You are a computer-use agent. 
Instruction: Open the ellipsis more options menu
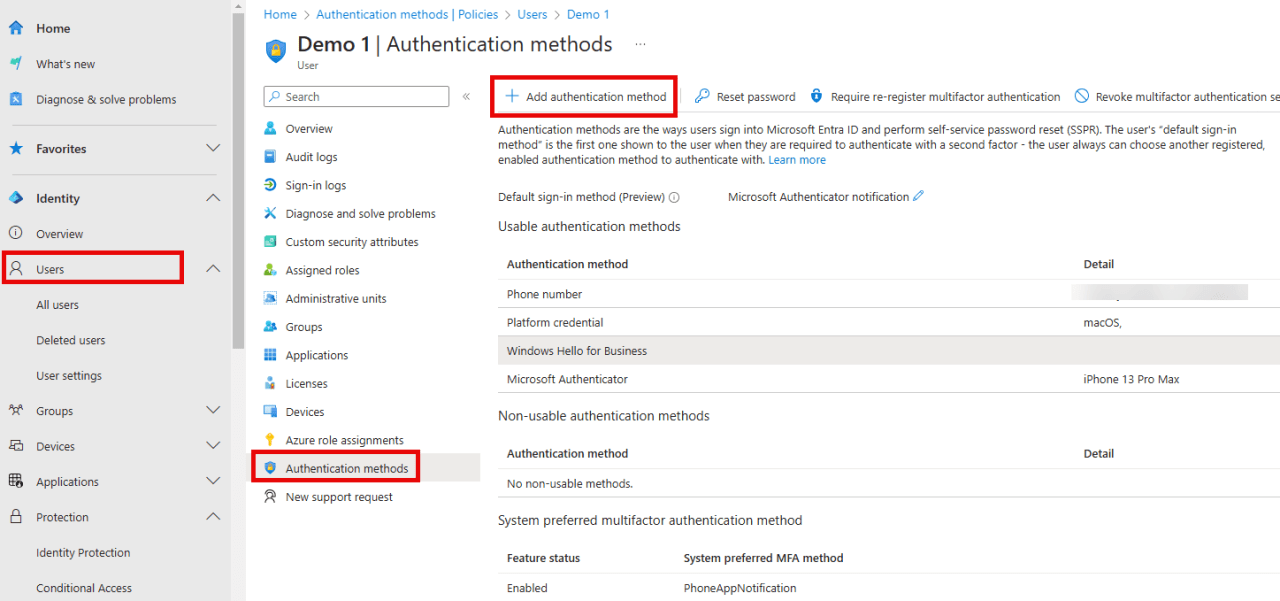(640, 45)
